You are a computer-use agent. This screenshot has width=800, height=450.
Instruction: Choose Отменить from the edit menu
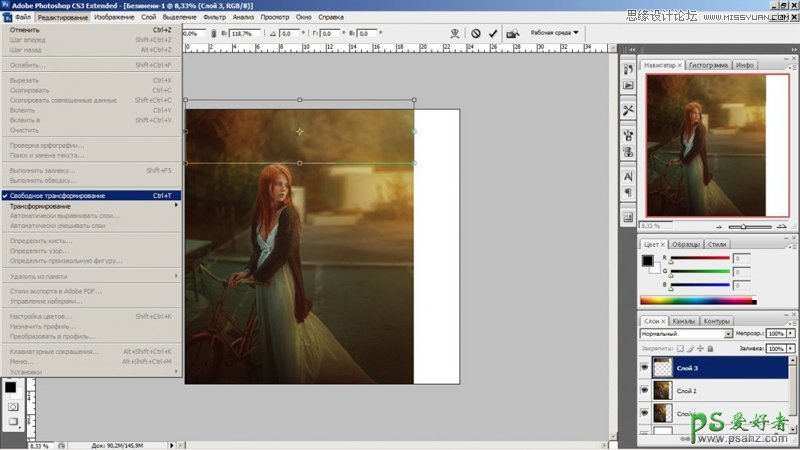click(x=25, y=30)
